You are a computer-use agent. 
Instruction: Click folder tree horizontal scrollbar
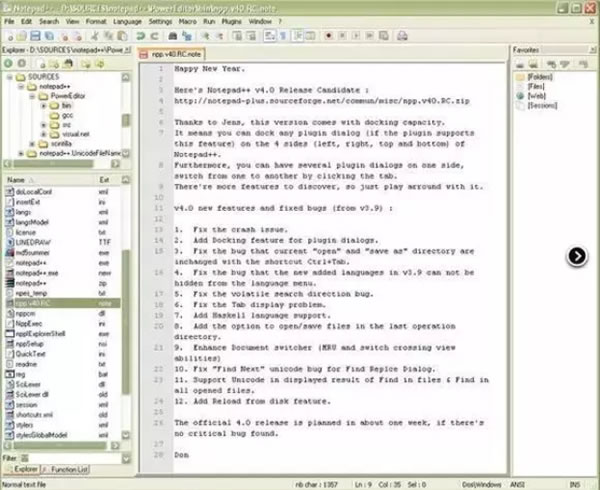pyautogui.click(x=54, y=164)
